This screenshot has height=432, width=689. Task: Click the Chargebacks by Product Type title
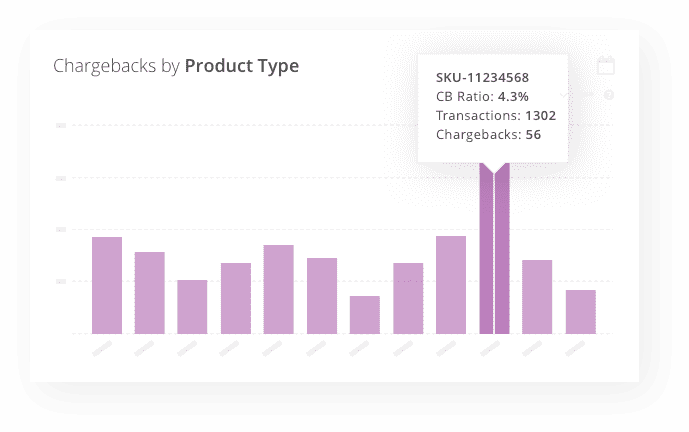pos(176,66)
